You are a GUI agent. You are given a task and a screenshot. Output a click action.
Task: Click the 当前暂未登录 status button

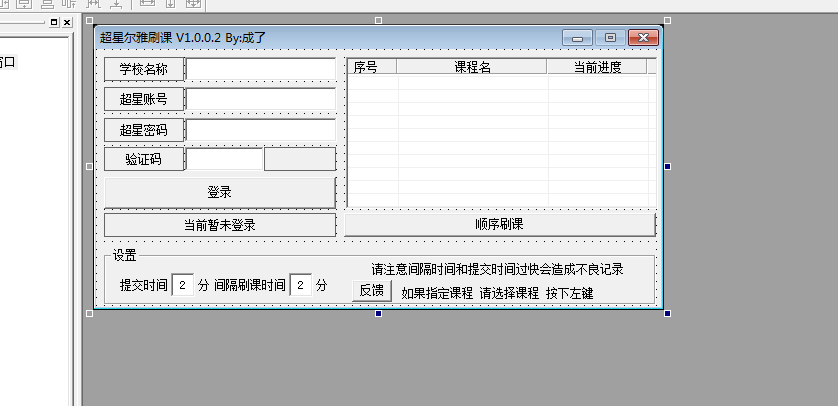tap(220, 225)
